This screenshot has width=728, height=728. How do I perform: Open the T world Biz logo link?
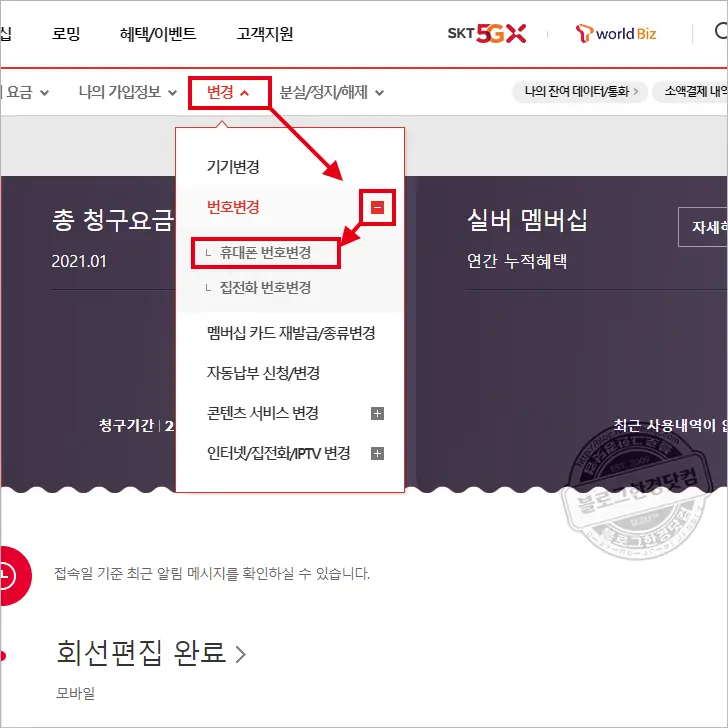tap(616, 33)
